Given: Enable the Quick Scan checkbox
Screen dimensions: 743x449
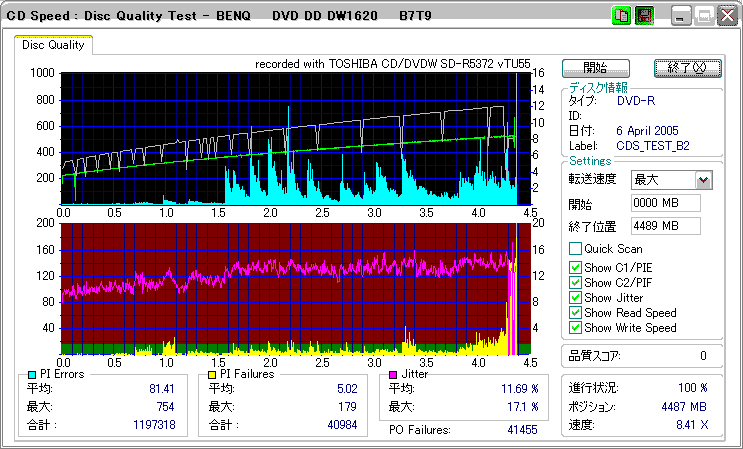Looking at the screenshot, I should point(575,249).
